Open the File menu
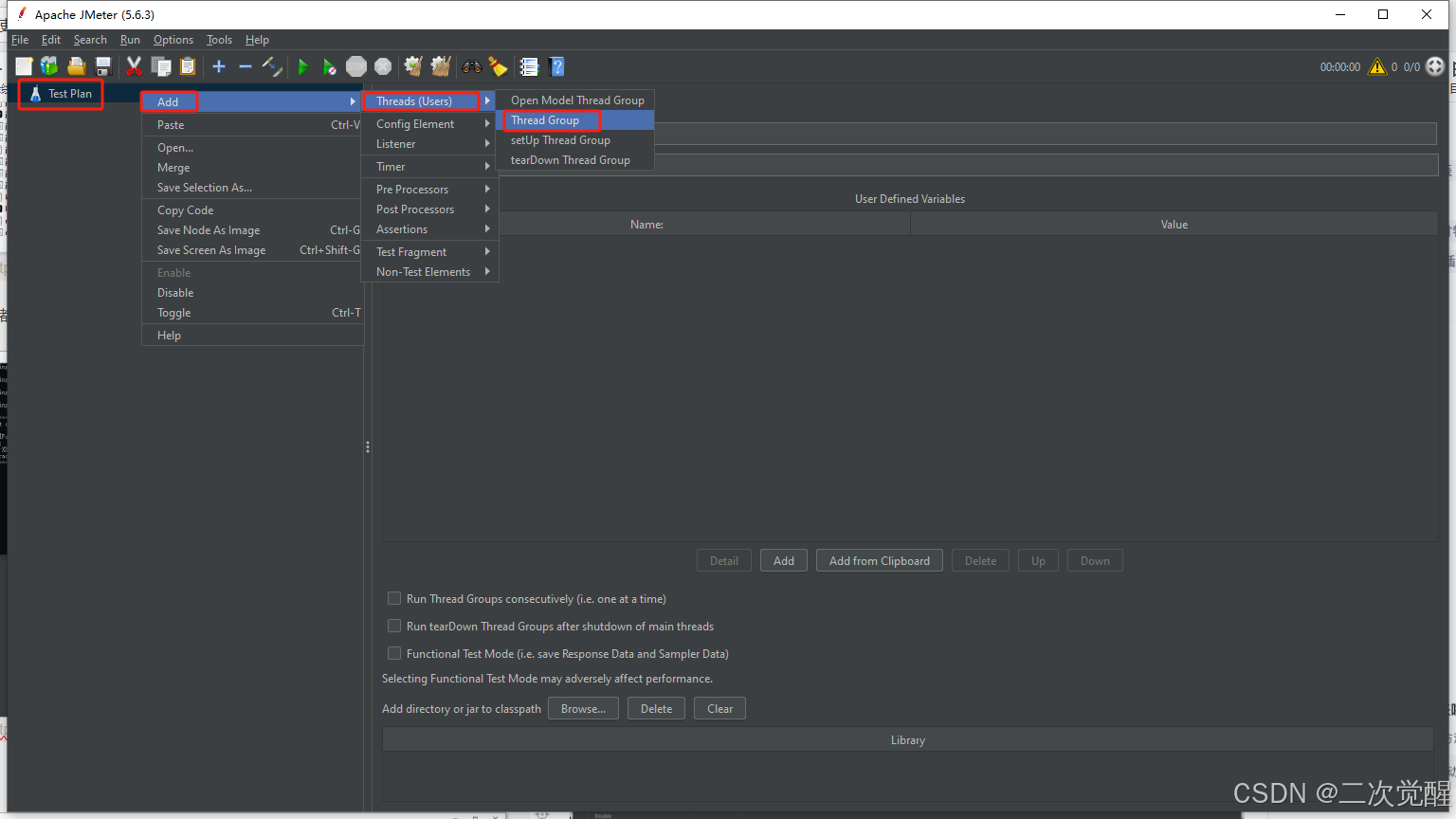Screen dimensions: 1456x819 (x=20, y=40)
